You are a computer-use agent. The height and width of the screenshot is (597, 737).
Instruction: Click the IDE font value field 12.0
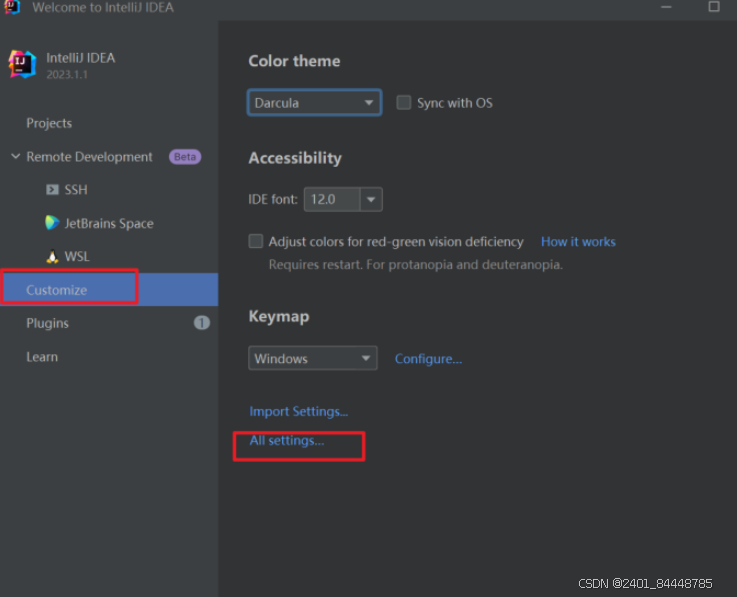pyautogui.click(x=332, y=199)
